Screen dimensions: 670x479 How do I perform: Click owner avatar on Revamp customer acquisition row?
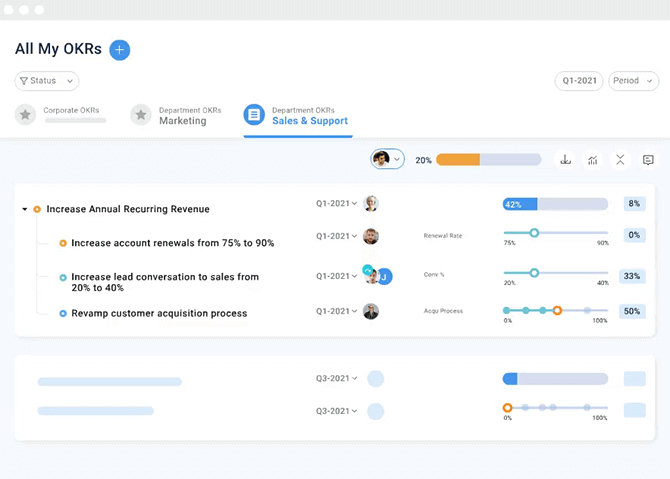point(371,311)
